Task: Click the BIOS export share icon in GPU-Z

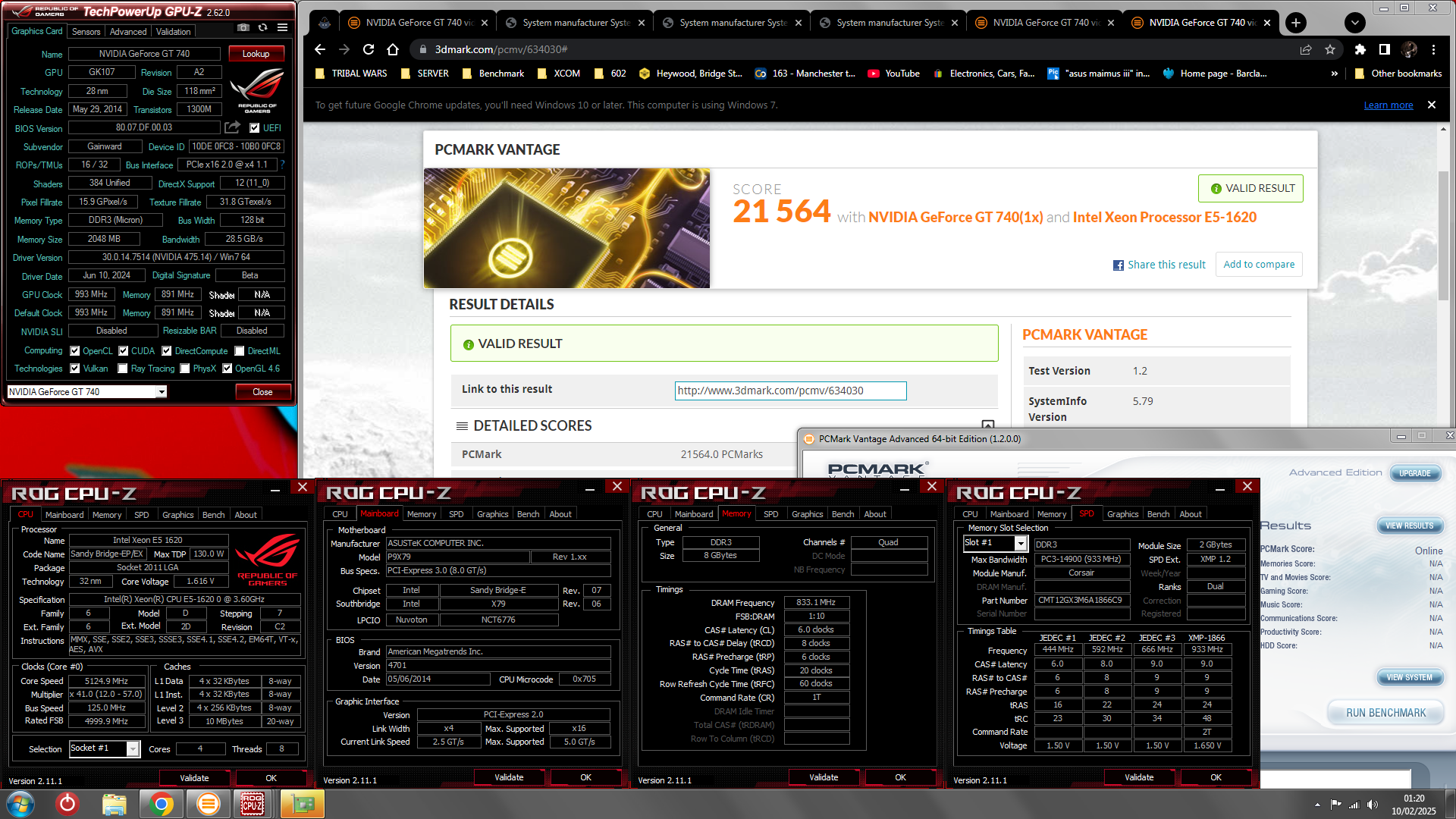Action: click(x=233, y=127)
